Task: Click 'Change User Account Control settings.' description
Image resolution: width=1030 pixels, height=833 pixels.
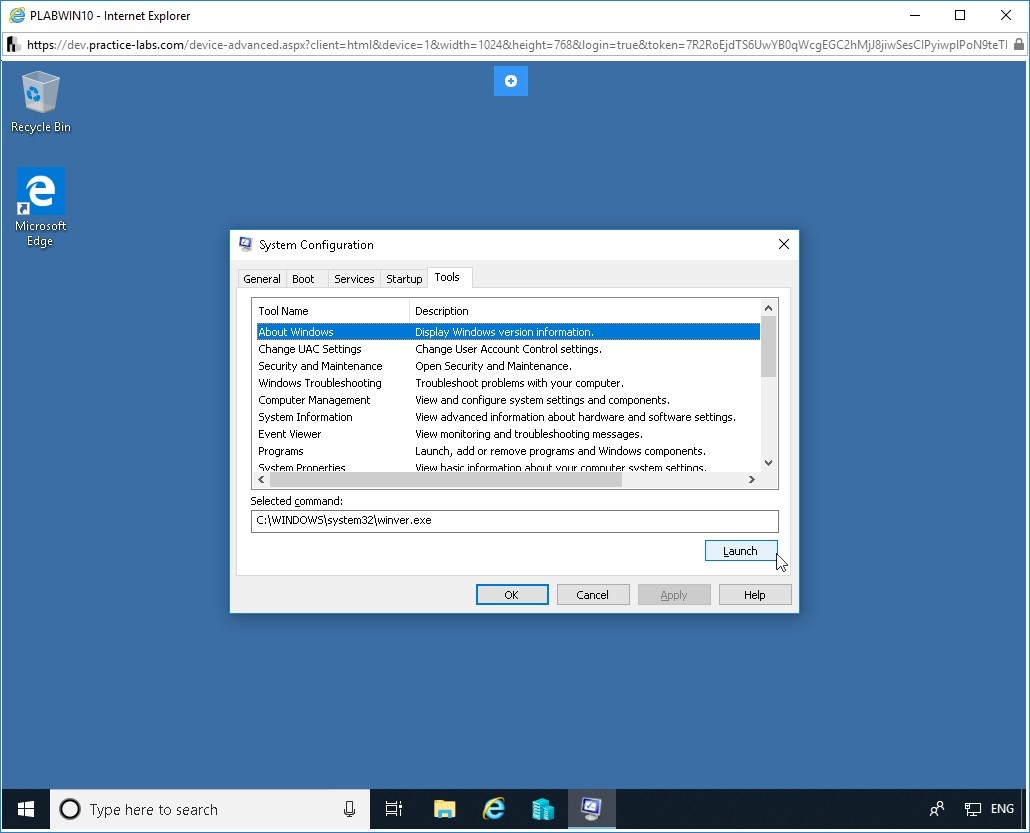Action: (x=508, y=349)
